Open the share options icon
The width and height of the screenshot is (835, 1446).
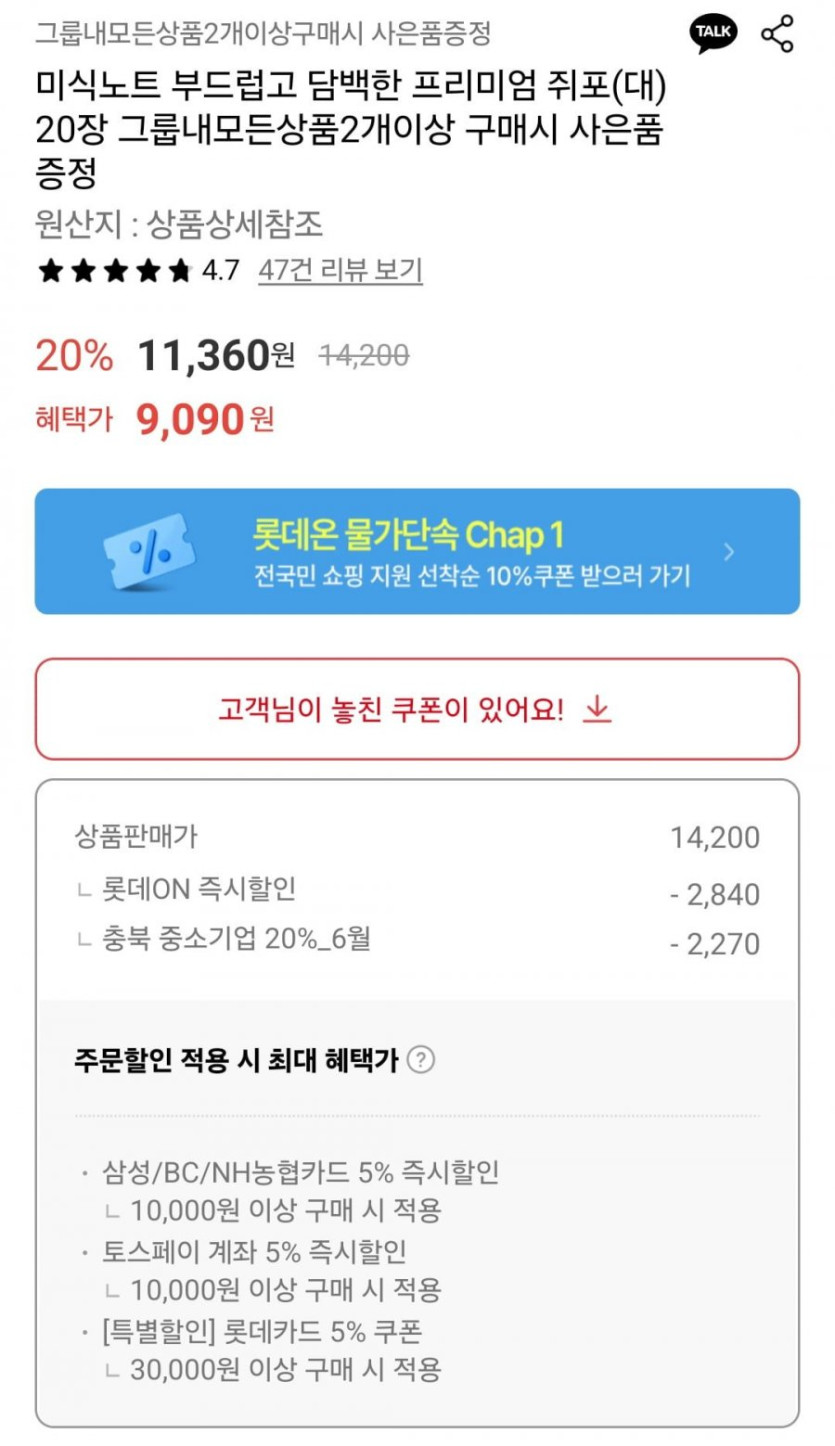coord(777,34)
